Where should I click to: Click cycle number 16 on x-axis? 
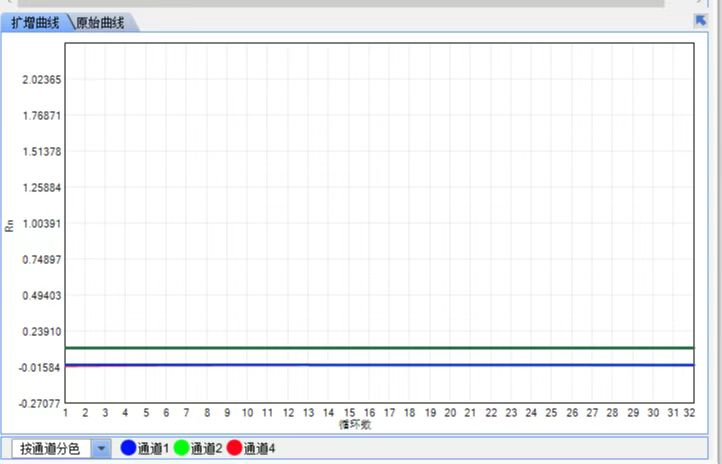point(369,413)
